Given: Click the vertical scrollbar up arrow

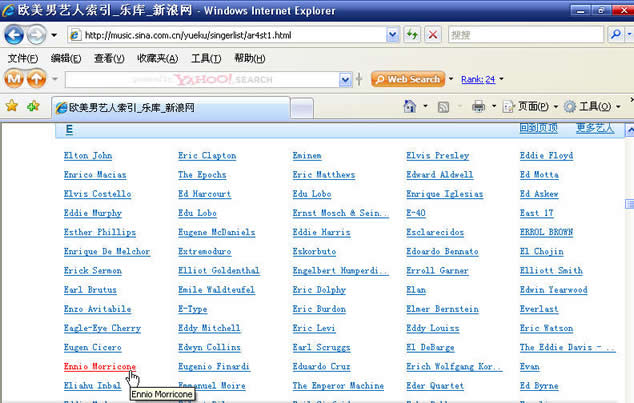Looking at the screenshot, I should pos(630,130).
